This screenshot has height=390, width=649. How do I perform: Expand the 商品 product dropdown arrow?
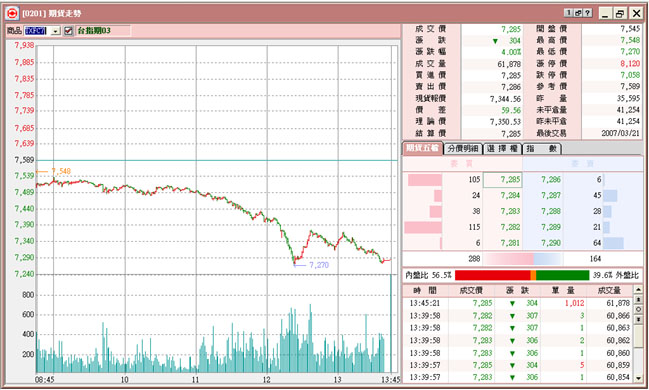coord(56,31)
